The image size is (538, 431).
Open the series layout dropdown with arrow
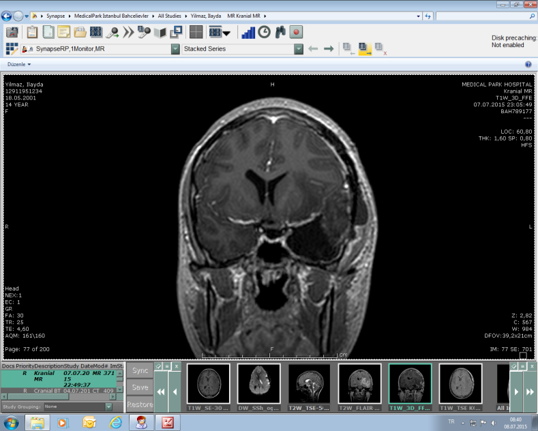[x=219, y=32]
